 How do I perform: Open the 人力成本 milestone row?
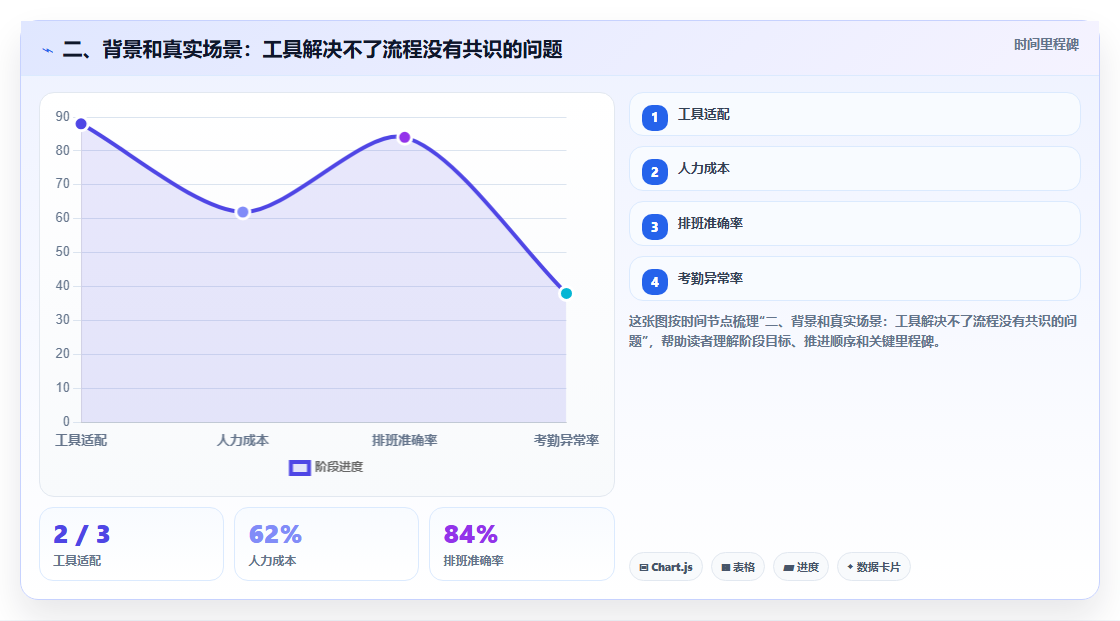tap(854, 169)
